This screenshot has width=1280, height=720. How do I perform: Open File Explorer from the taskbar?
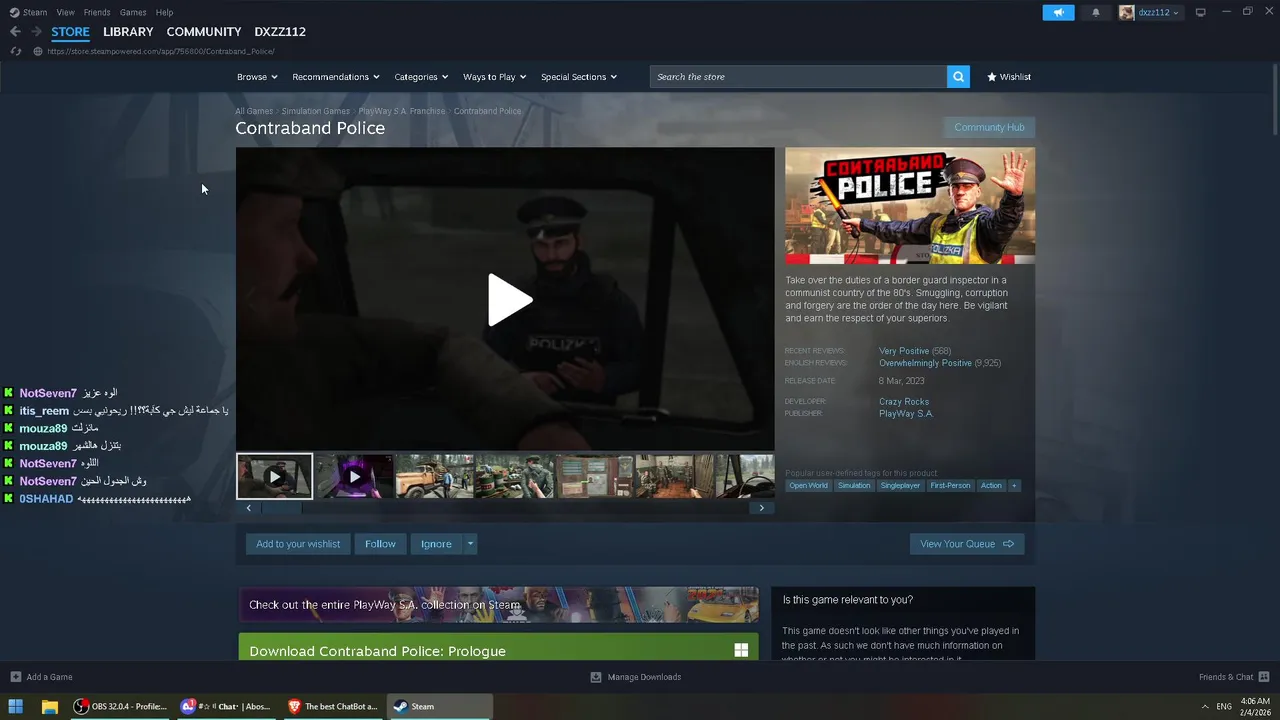[49, 706]
